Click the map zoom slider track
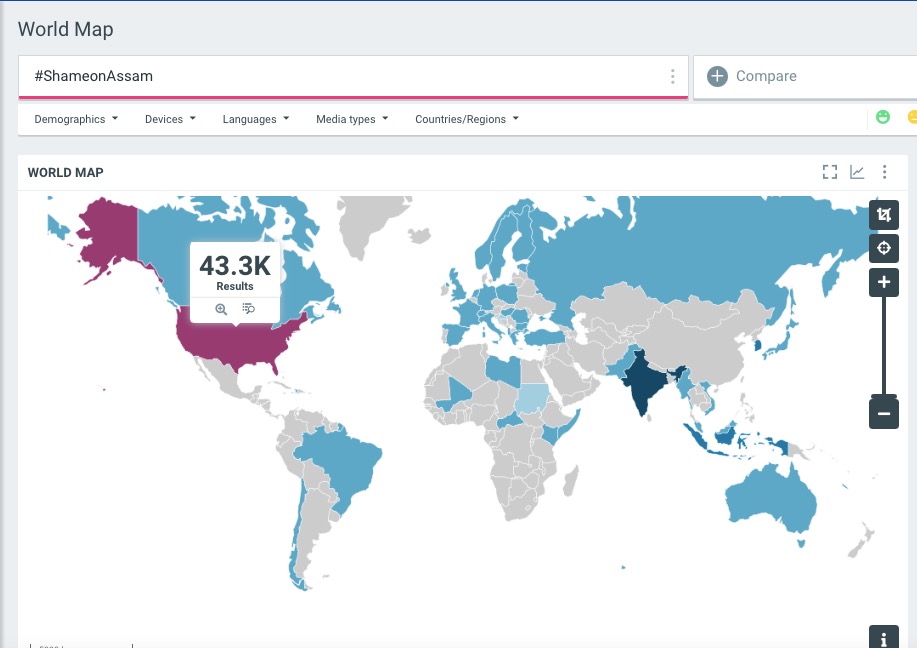917x648 pixels. [884, 345]
